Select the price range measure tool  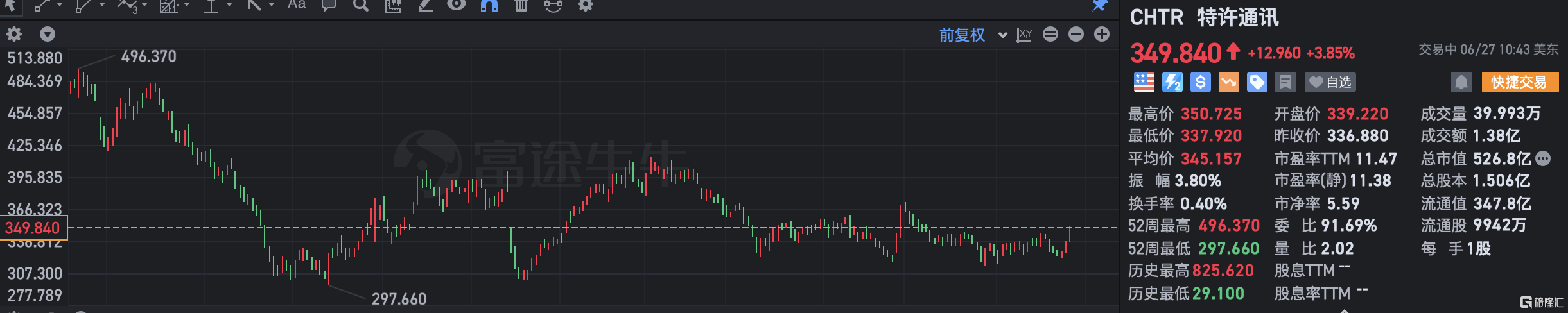coord(211,6)
